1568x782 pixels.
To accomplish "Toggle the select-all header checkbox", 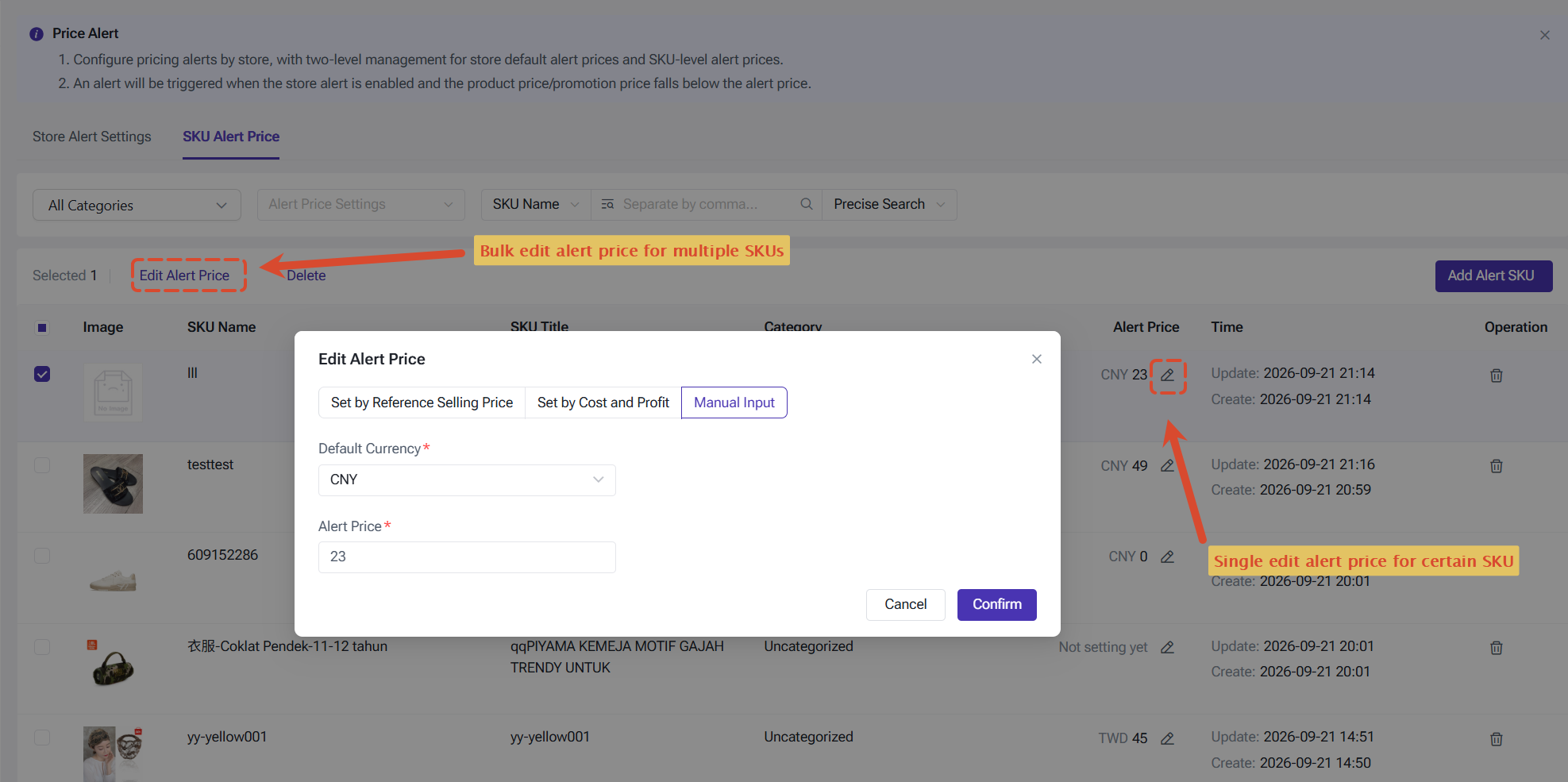I will [x=42, y=327].
